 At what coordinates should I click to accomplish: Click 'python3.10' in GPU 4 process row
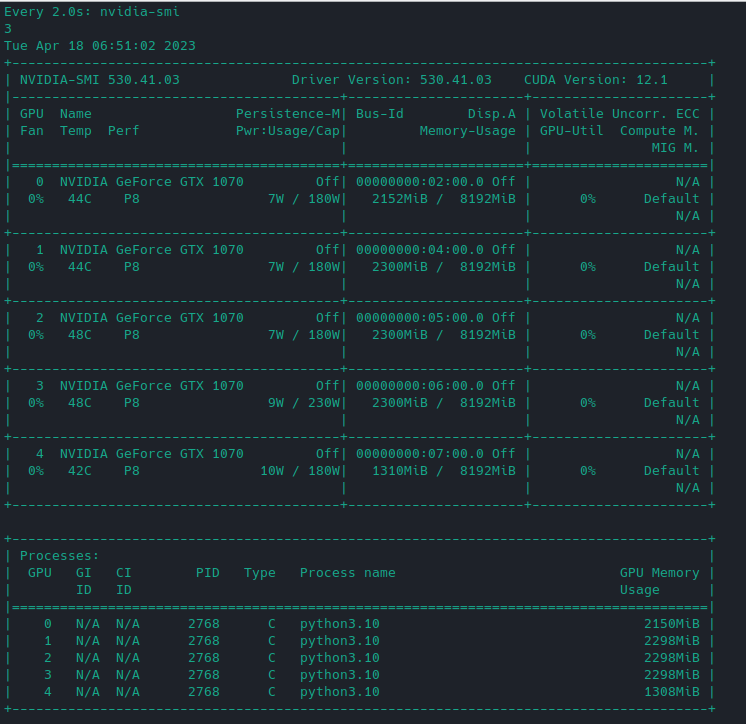point(340,692)
